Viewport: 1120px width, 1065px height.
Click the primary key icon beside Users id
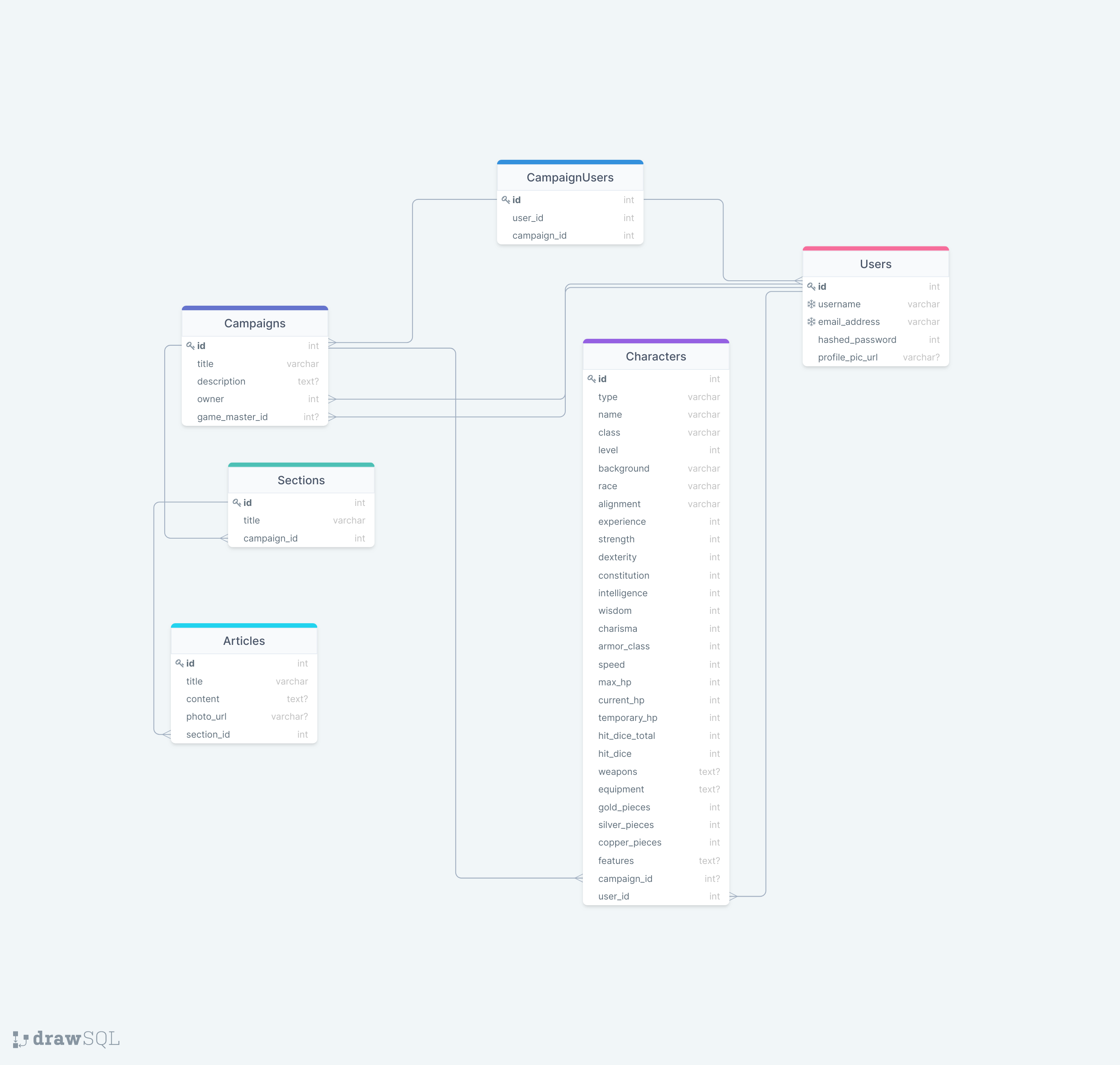[x=812, y=287]
